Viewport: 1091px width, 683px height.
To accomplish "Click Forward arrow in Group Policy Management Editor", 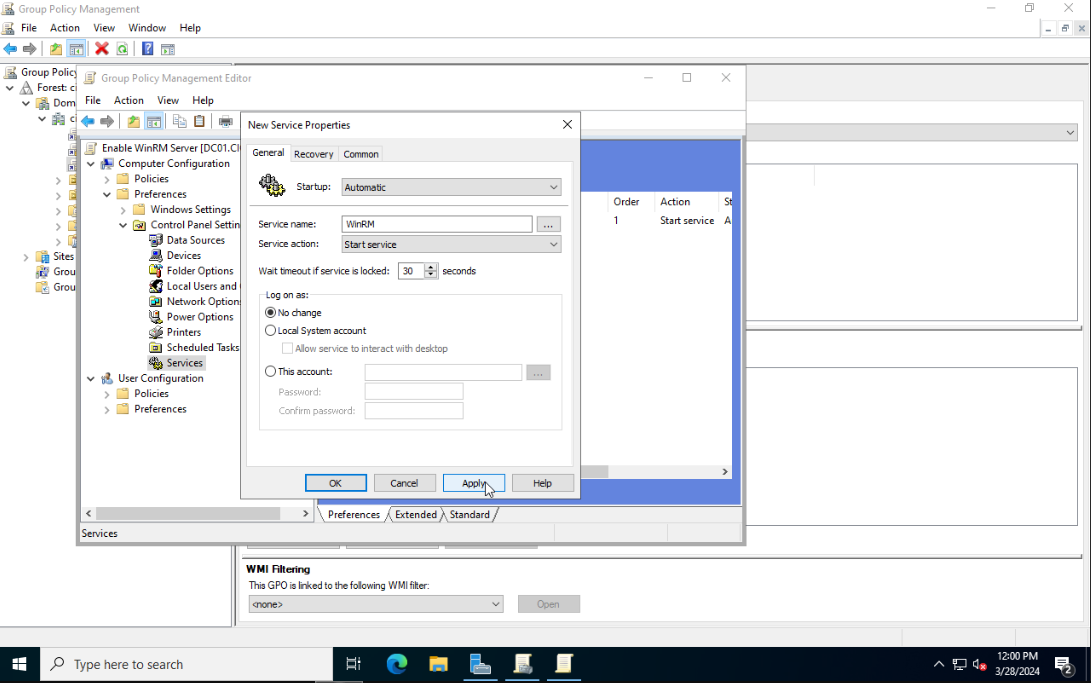I will 106,121.
